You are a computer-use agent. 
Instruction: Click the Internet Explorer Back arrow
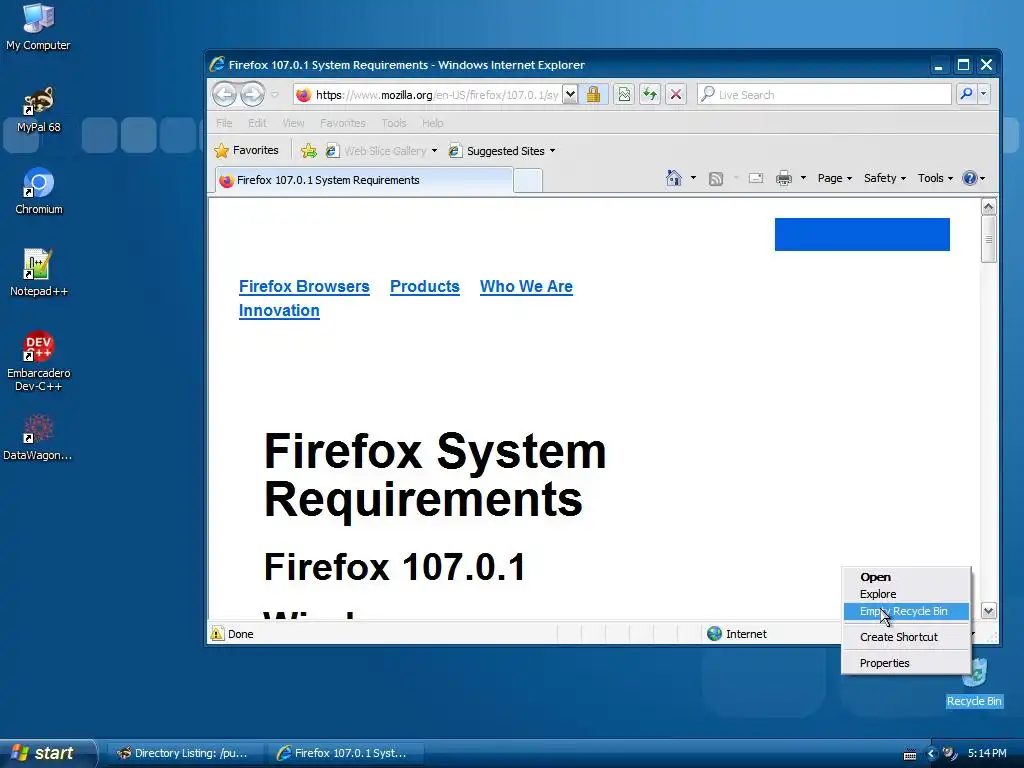tap(224, 94)
